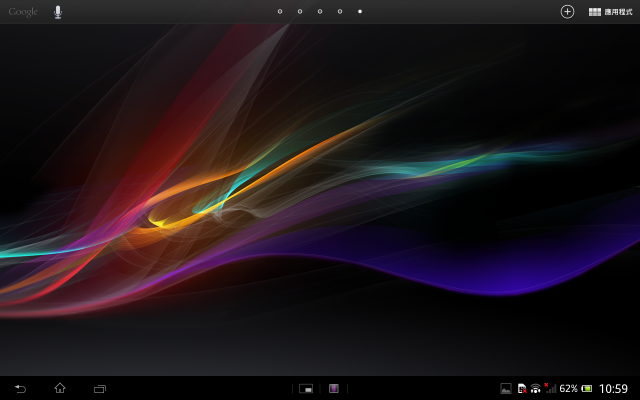Open the clock showing 10:59
Viewport: 640px width, 400px height.
[613, 389]
